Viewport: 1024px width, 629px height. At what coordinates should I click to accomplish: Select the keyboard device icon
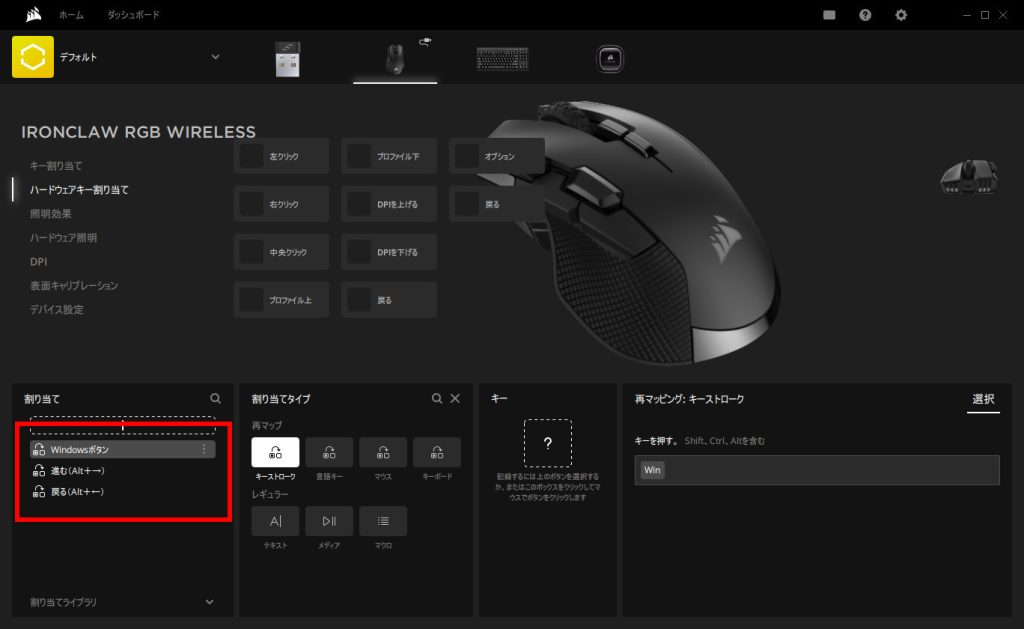pos(502,59)
